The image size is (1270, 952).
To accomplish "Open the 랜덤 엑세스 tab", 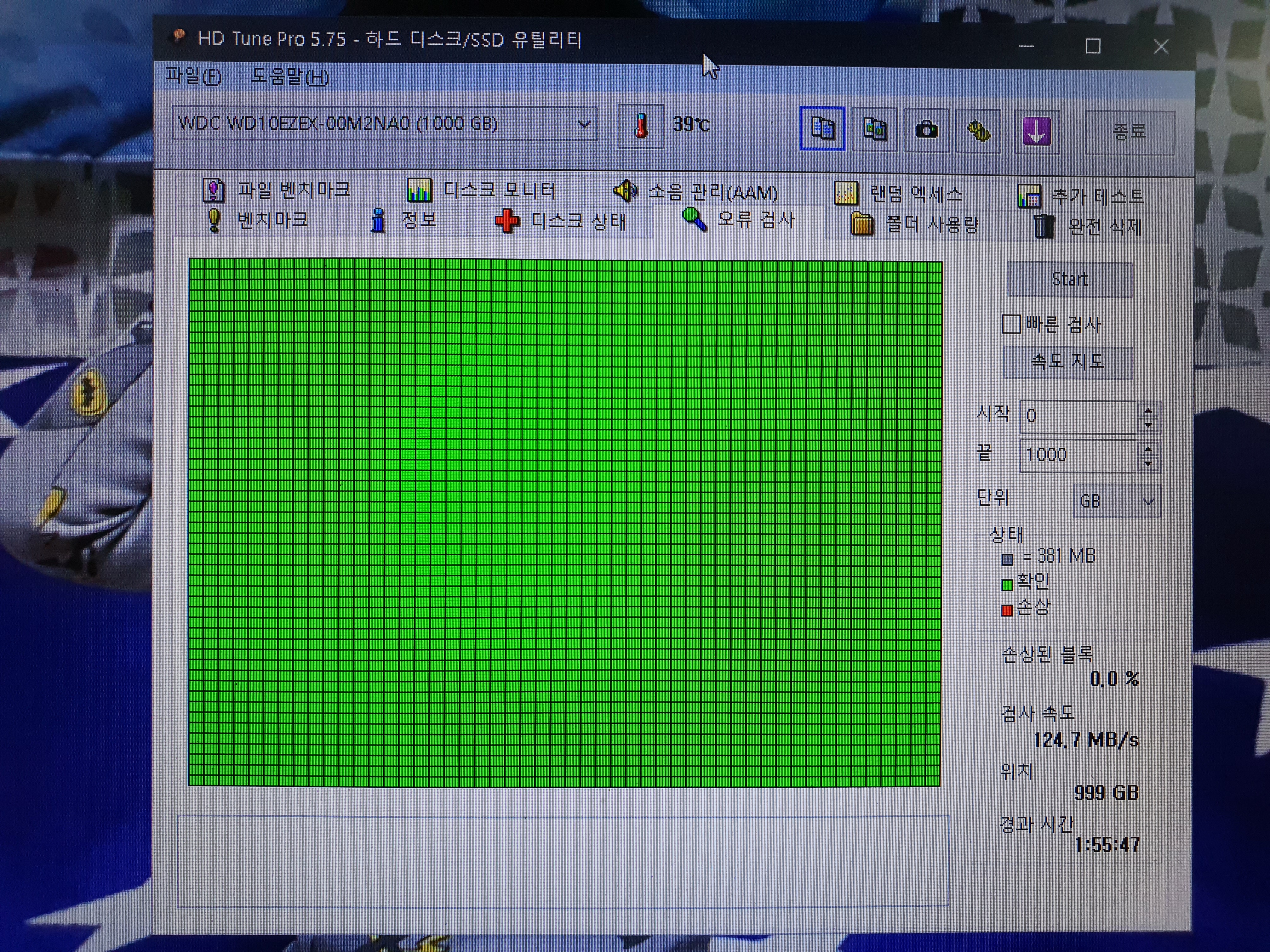I will (898, 194).
